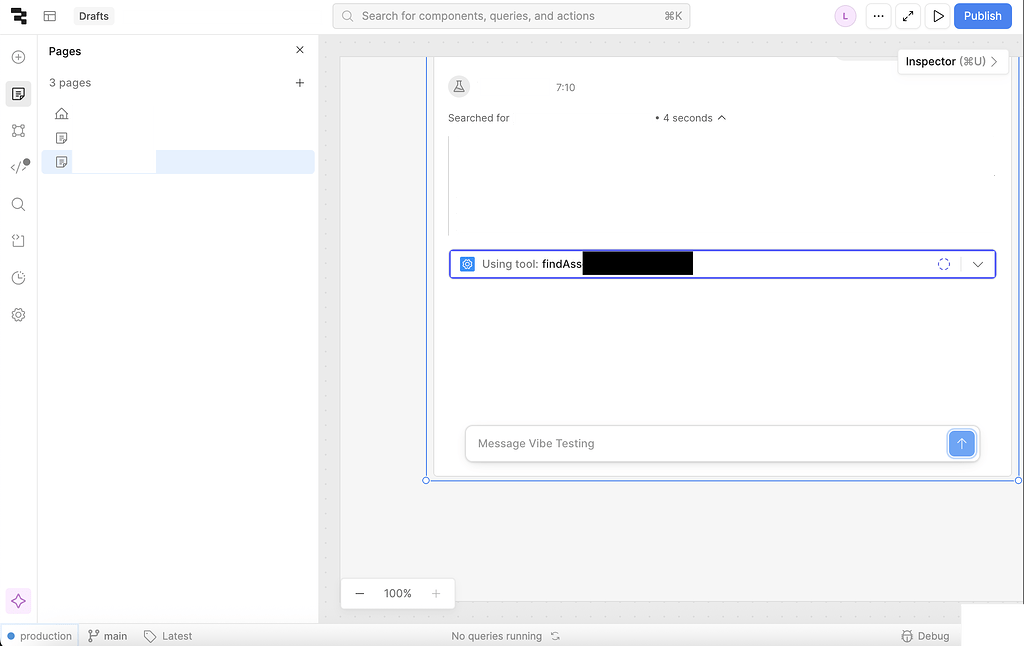Expand the Using tool findAss details
This screenshot has width=1024, height=646.
pos(978,263)
